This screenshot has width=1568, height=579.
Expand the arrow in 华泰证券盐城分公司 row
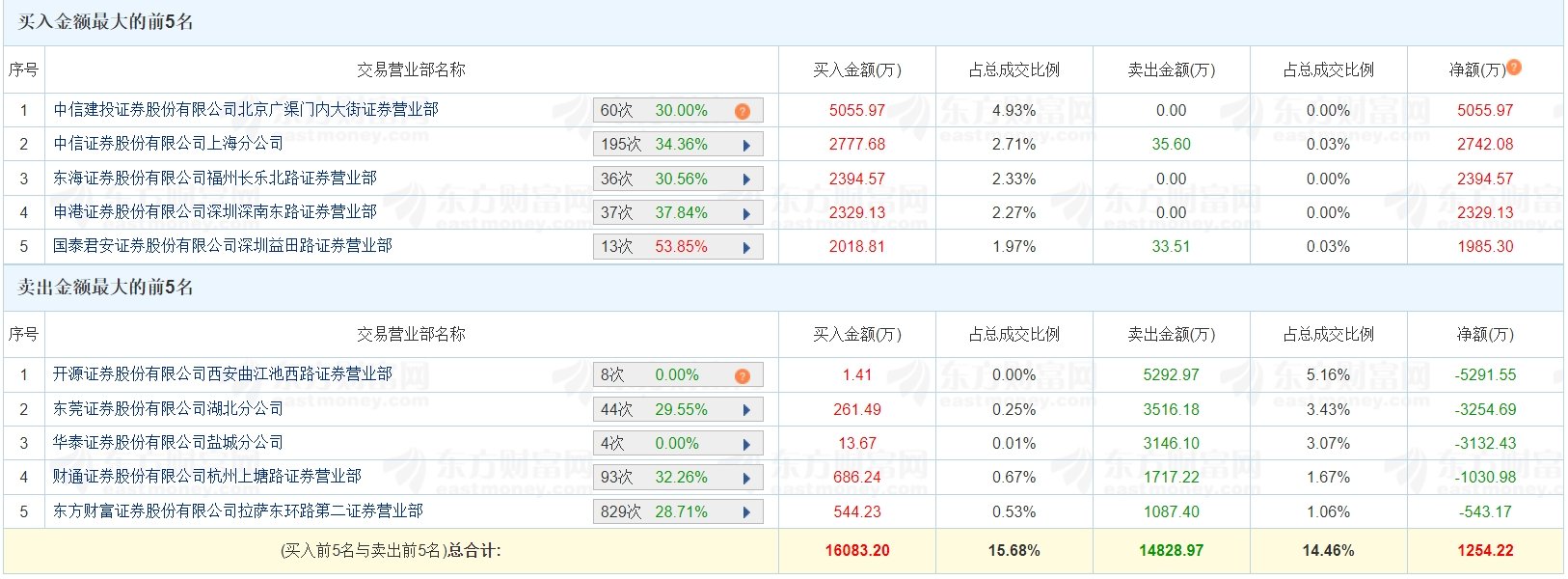pos(746,444)
